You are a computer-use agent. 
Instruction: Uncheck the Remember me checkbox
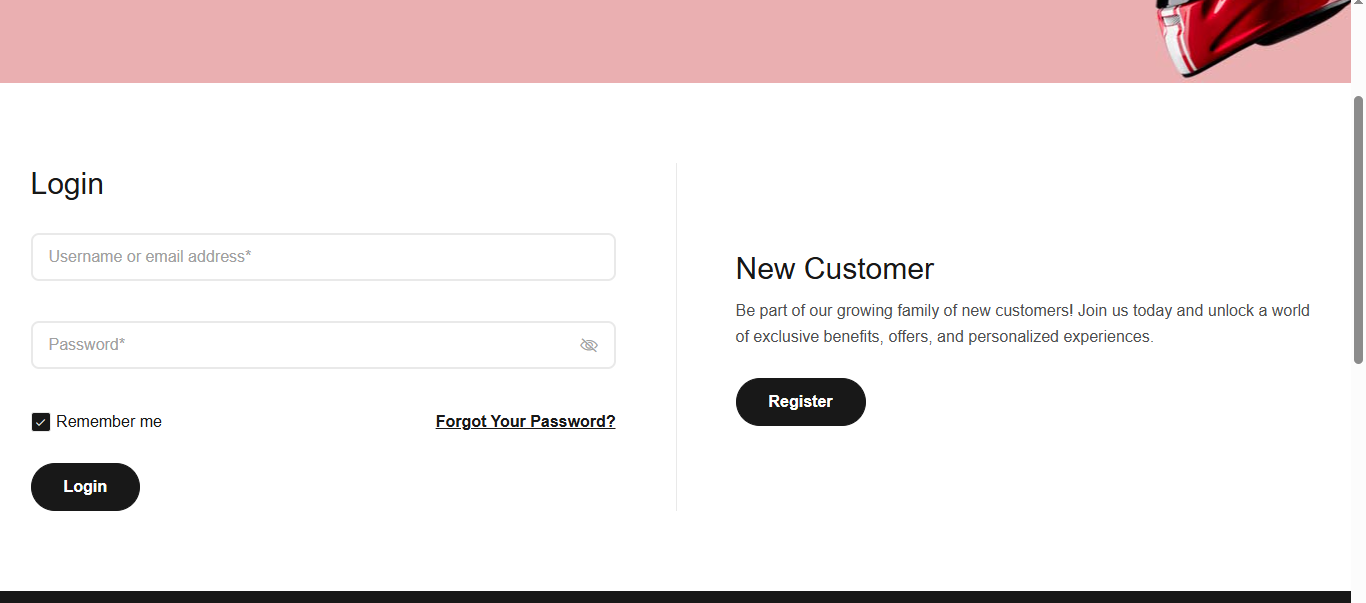click(x=41, y=422)
